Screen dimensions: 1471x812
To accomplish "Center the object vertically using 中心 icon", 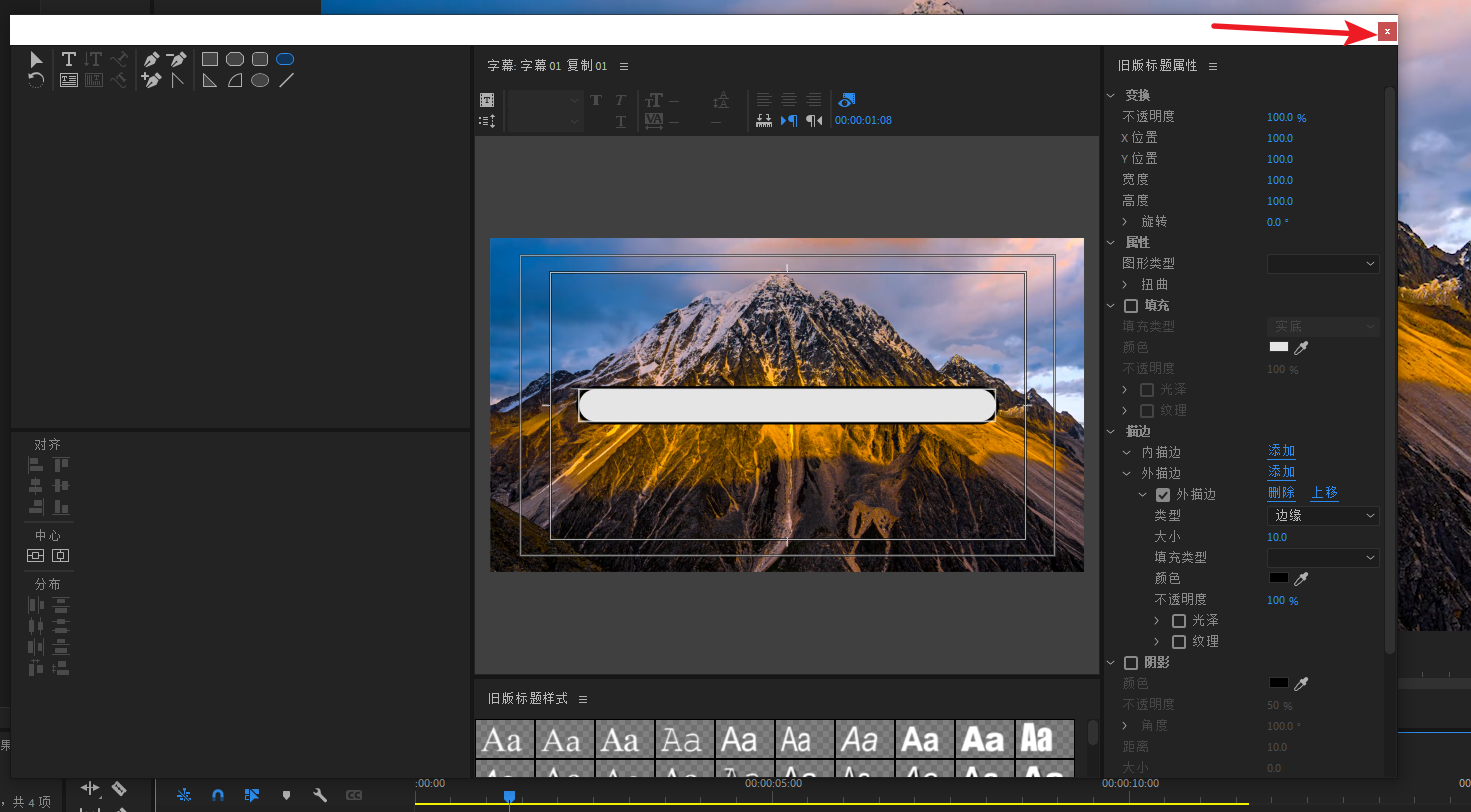I will 36,556.
